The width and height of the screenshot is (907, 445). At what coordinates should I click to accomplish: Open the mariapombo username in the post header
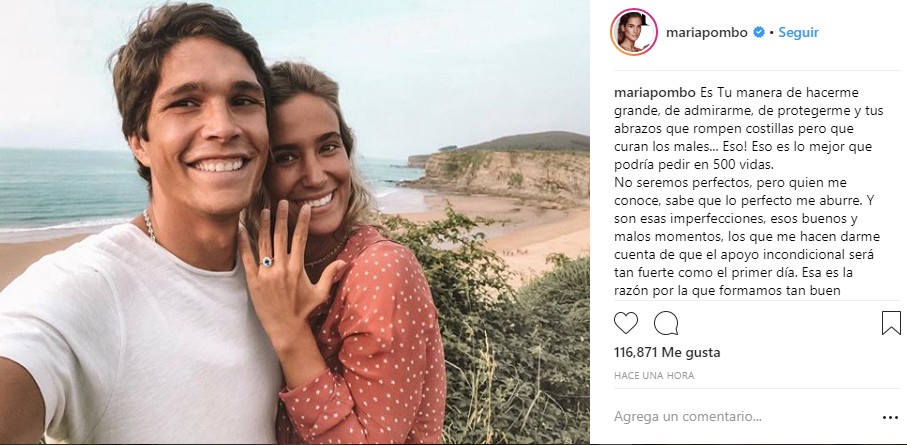(x=707, y=33)
